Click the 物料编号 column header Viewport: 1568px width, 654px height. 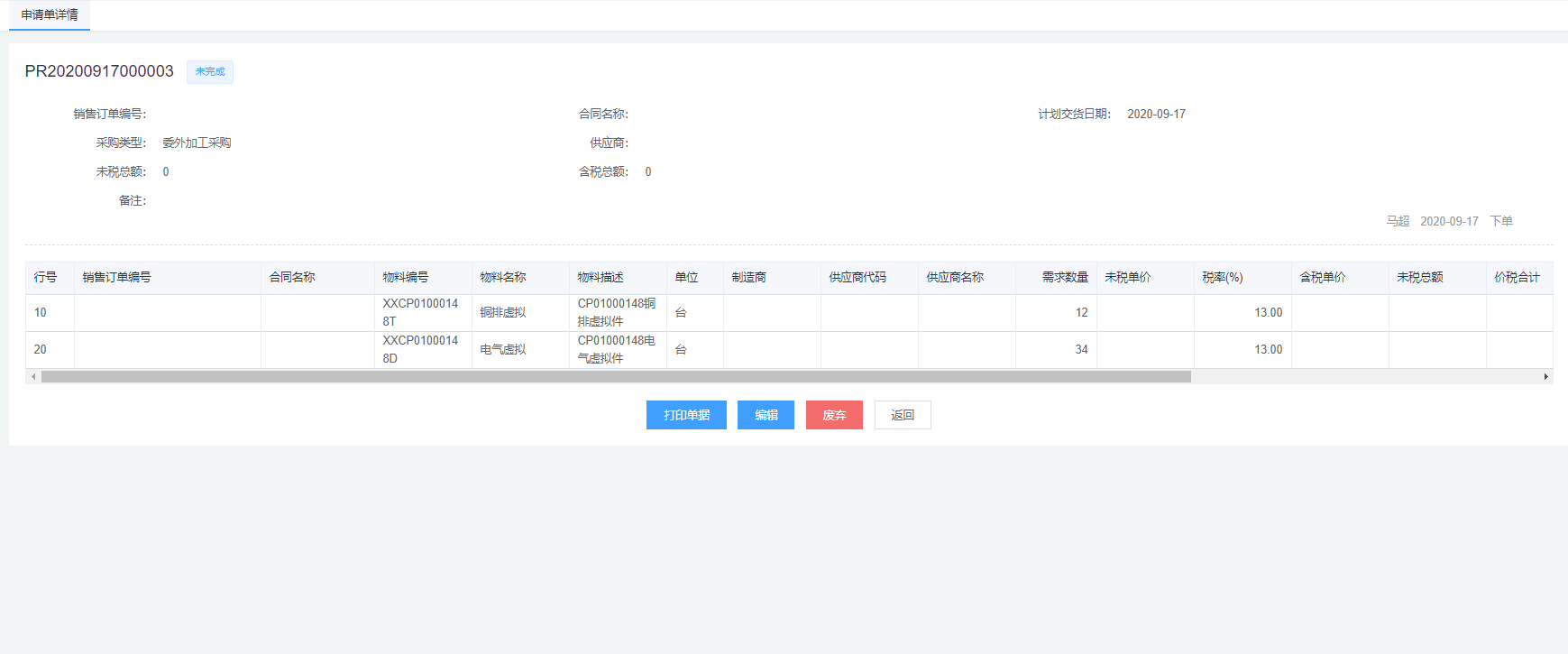[406, 278]
